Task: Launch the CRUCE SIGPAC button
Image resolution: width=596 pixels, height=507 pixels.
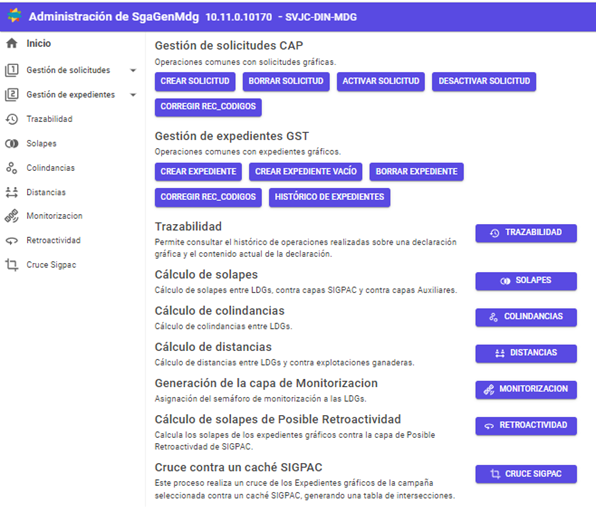Action: pos(526,474)
